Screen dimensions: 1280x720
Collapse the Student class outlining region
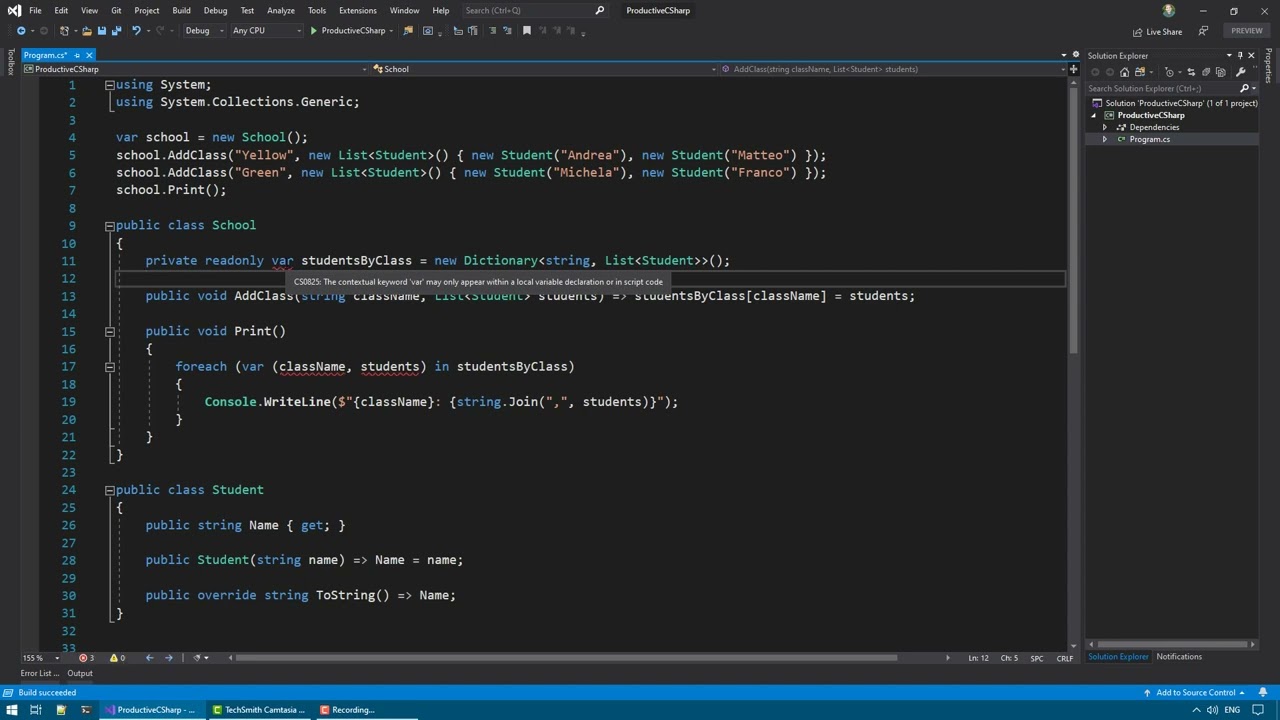point(110,490)
